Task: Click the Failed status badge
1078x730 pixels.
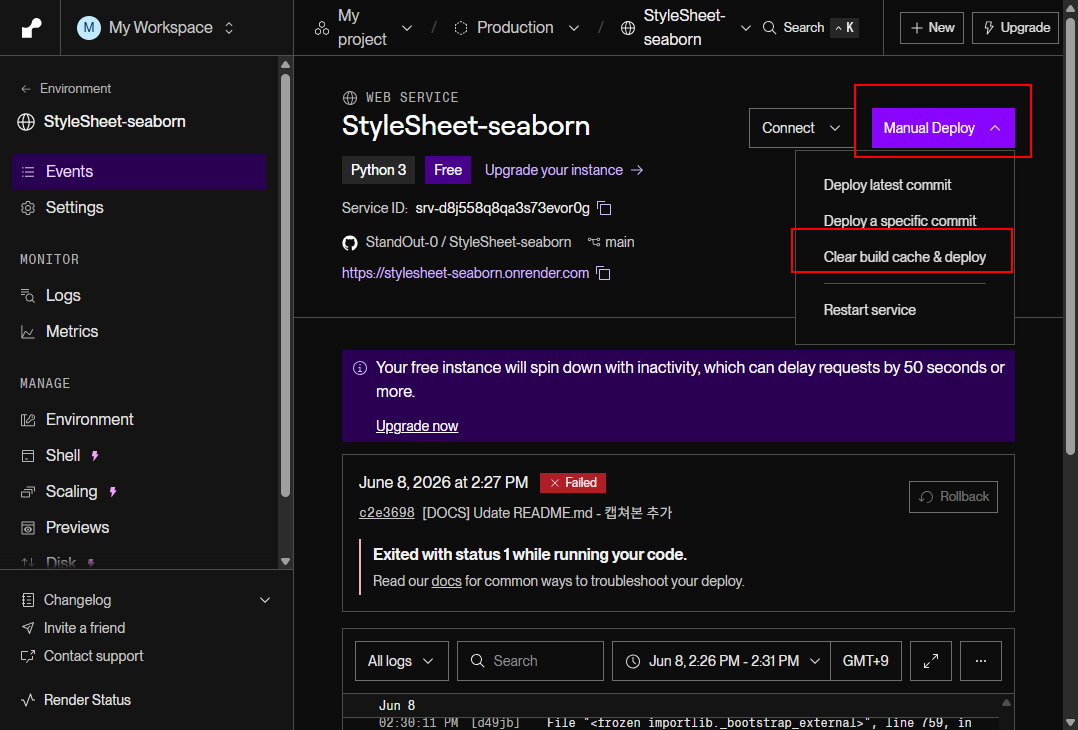Action: pyautogui.click(x=573, y=483)
